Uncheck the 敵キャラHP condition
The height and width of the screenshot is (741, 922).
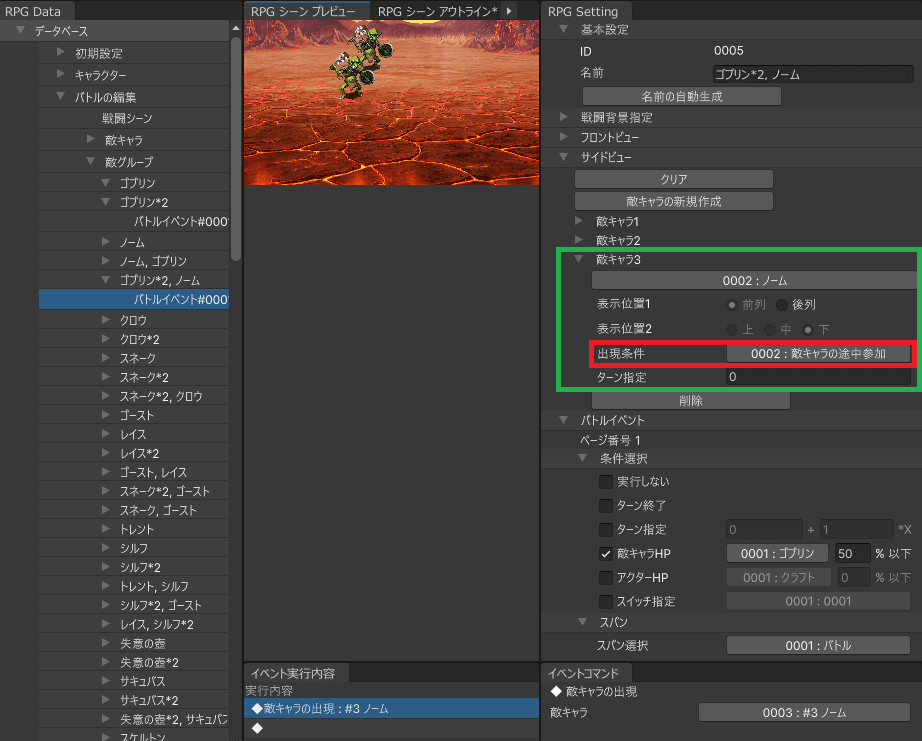pyautogui.click(x=606, y=554)
